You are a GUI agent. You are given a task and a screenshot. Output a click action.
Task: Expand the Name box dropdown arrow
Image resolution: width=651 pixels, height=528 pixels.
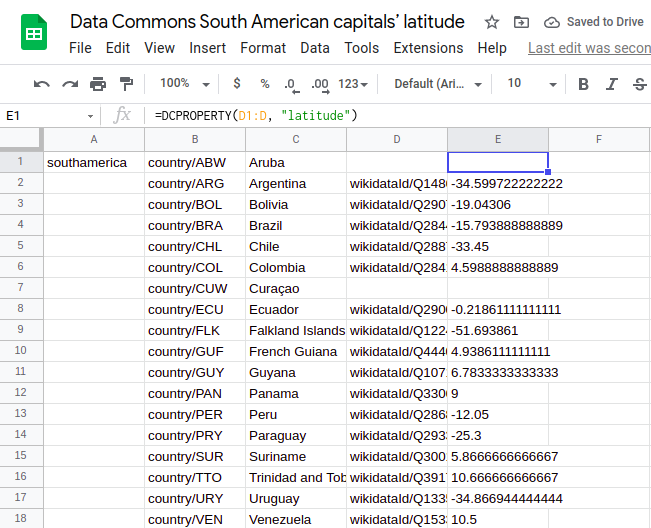tap(90, 116)
